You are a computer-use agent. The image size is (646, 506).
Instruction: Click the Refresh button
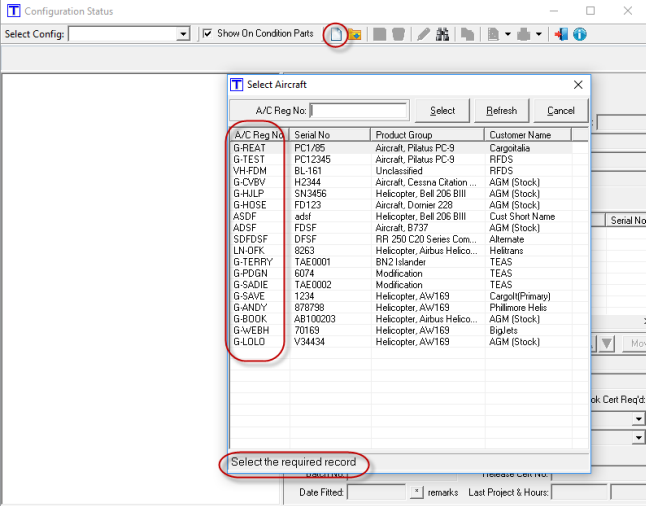pyautogui.click(x=501, y=110)
